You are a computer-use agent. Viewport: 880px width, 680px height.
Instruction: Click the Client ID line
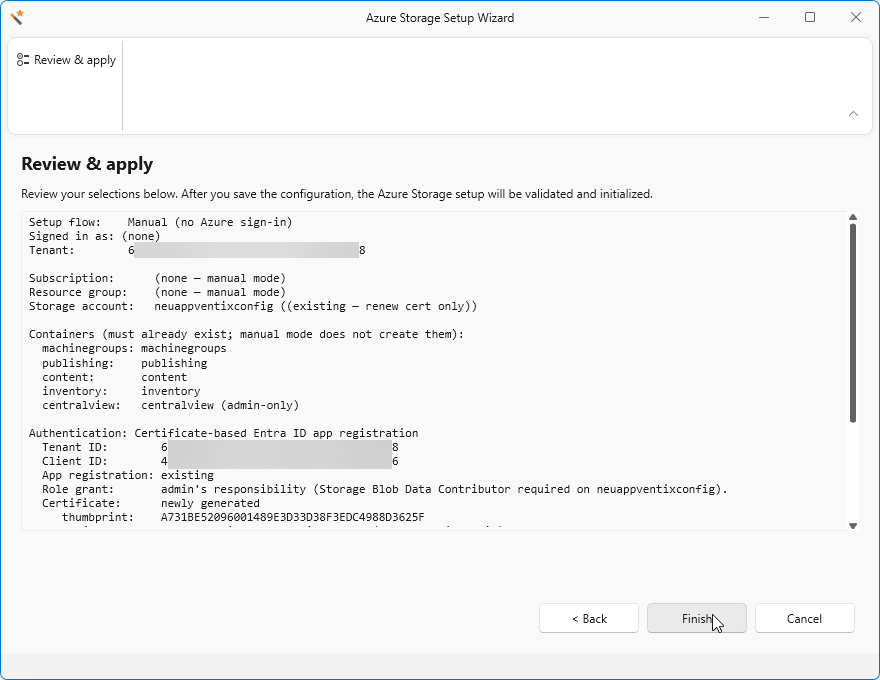[x=220, y=461]
